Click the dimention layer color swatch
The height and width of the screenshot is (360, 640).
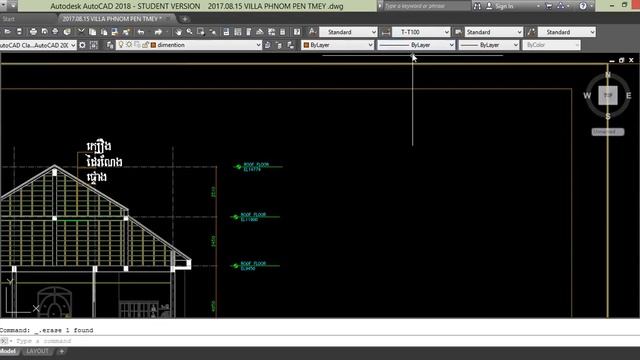point(153,45)
